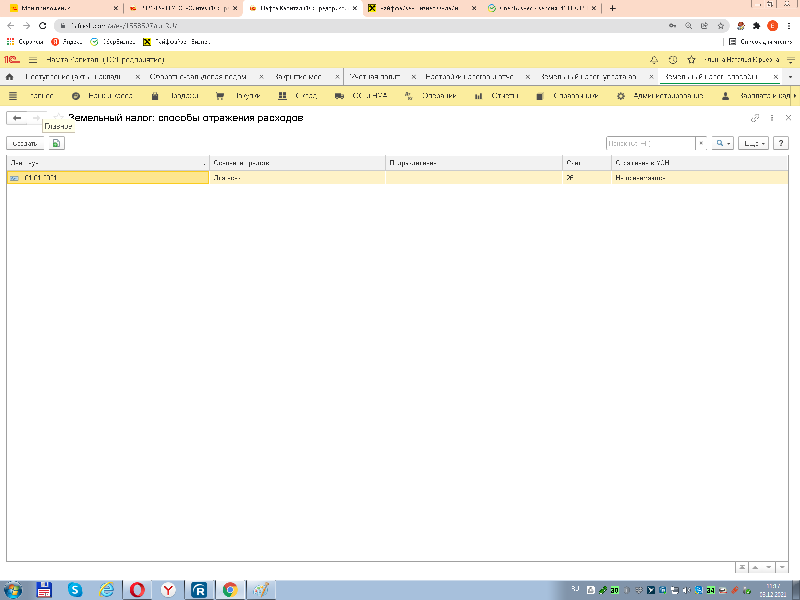The width and height of the screenshot is (800, 600).
Task: Click the Счет cell with value 26
Action: [x=587, y=178]
